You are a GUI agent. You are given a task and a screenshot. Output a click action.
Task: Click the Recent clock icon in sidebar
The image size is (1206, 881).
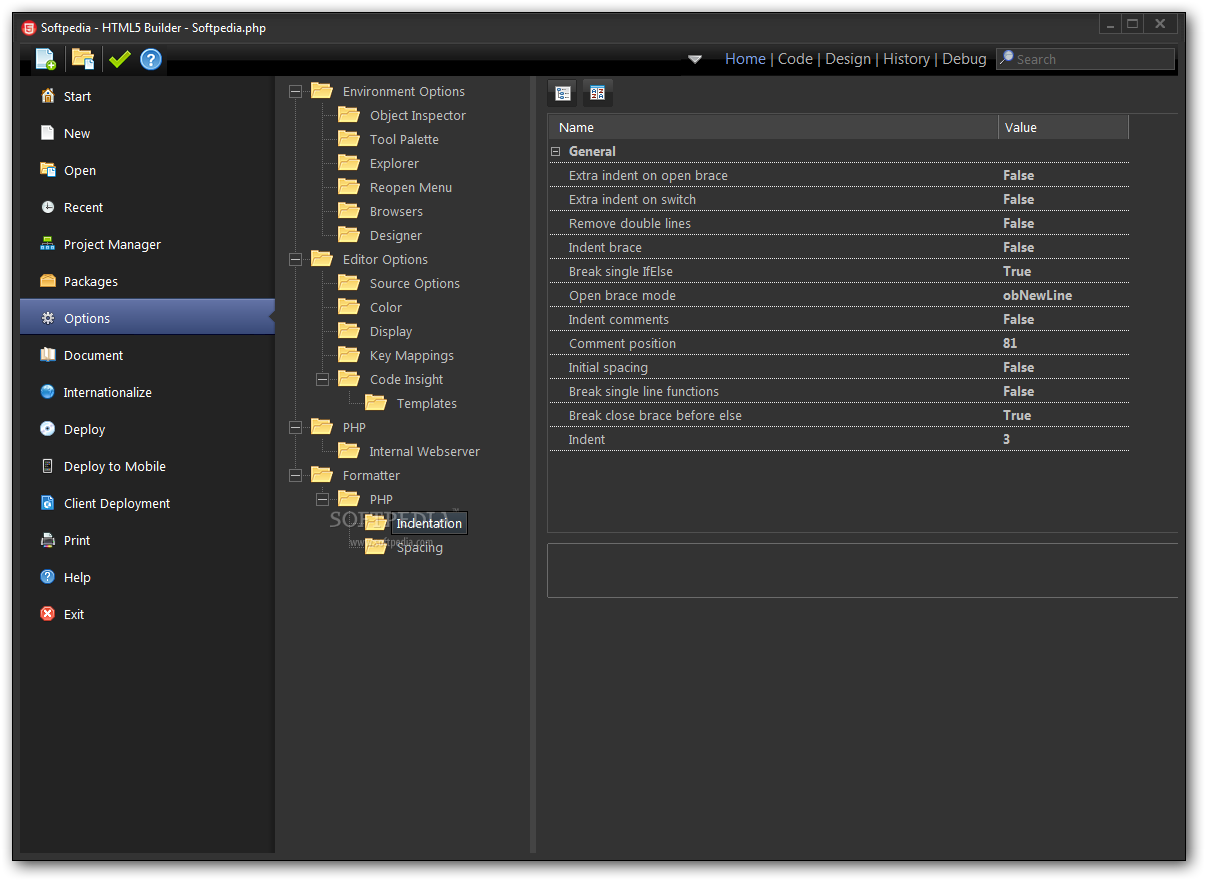tap(47, 207)
